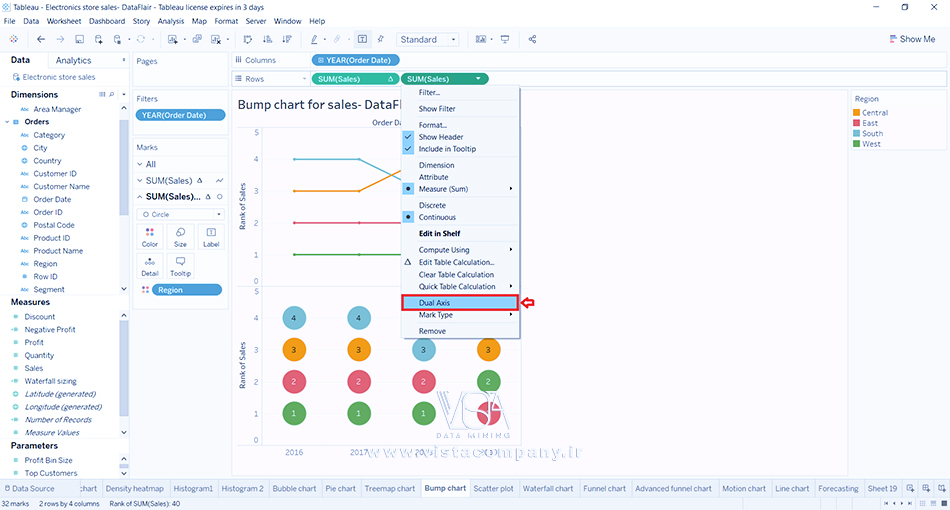
Task: Click the YEAR(Order Date) filter pill
Action: pyautogui.click(x=180, y=115)
